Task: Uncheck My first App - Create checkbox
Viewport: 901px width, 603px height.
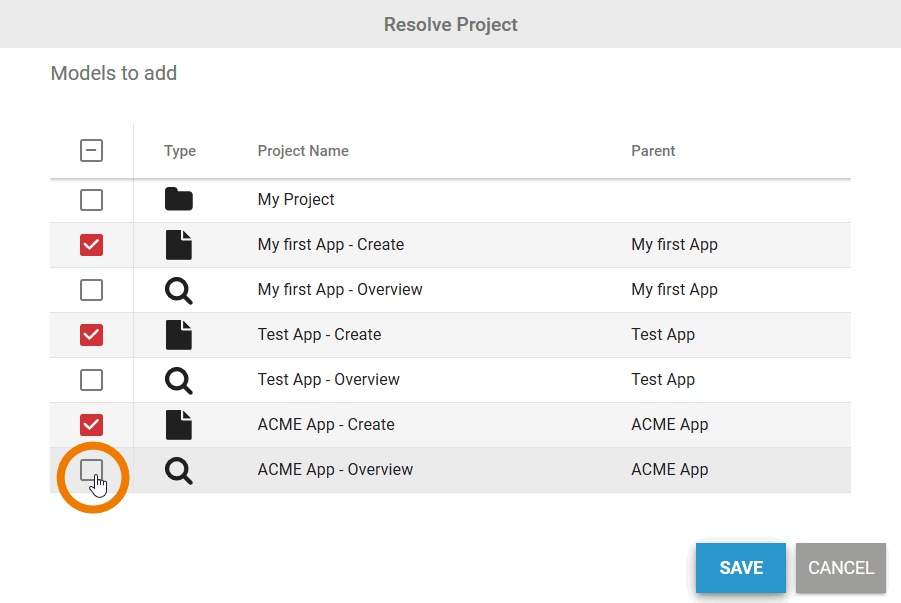Action: coord(91,245)
